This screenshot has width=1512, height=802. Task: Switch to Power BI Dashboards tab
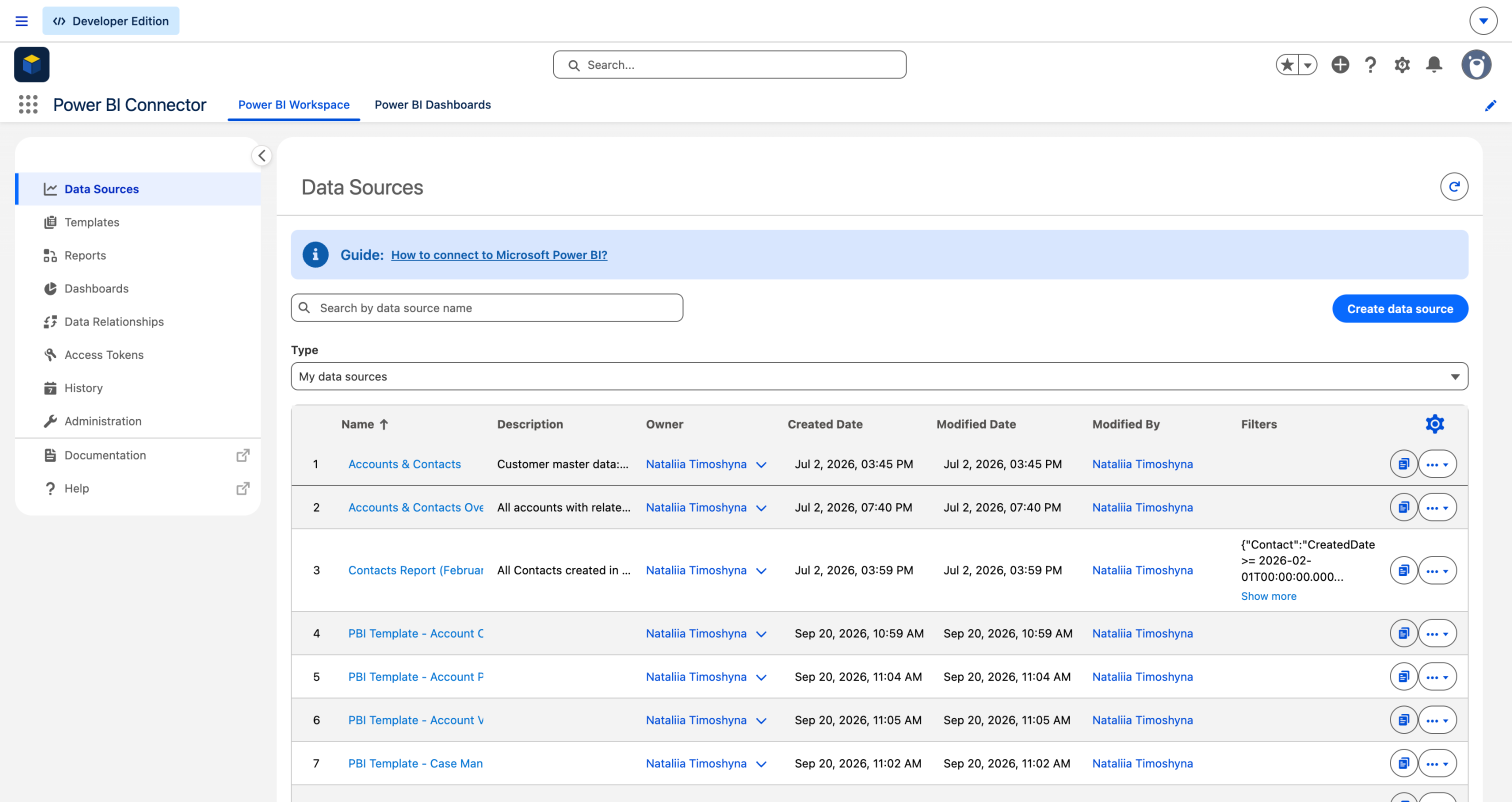(x=432, y=104)
